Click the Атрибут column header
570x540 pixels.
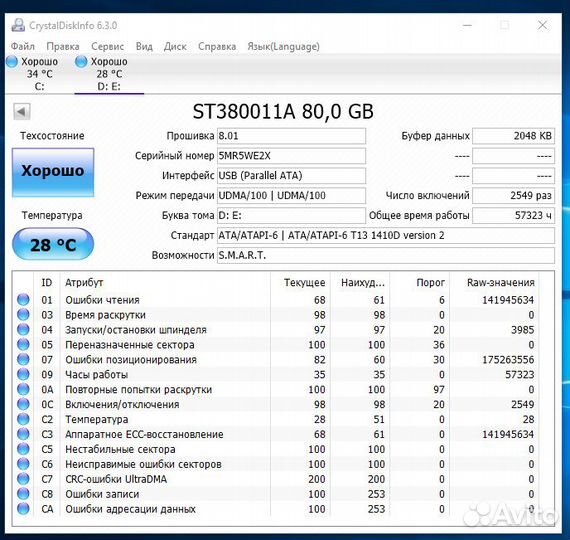tap(165, 283)
